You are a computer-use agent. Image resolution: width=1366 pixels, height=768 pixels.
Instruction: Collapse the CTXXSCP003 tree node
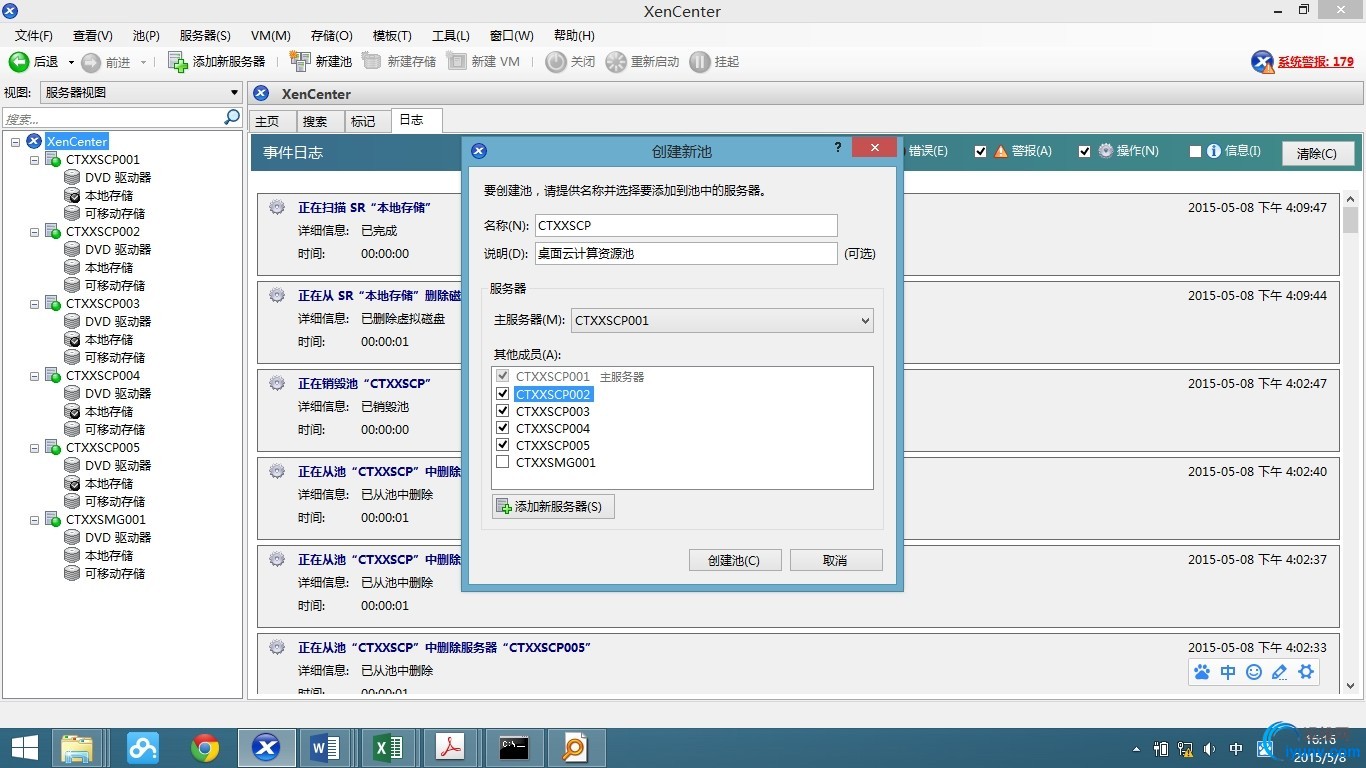tap(34, 304)
